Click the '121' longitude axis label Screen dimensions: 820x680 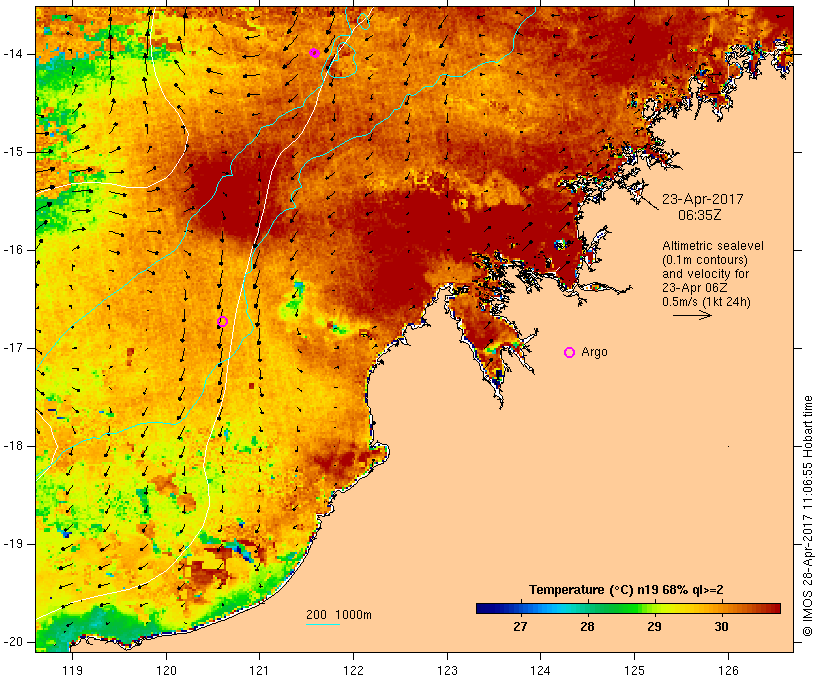259,670
